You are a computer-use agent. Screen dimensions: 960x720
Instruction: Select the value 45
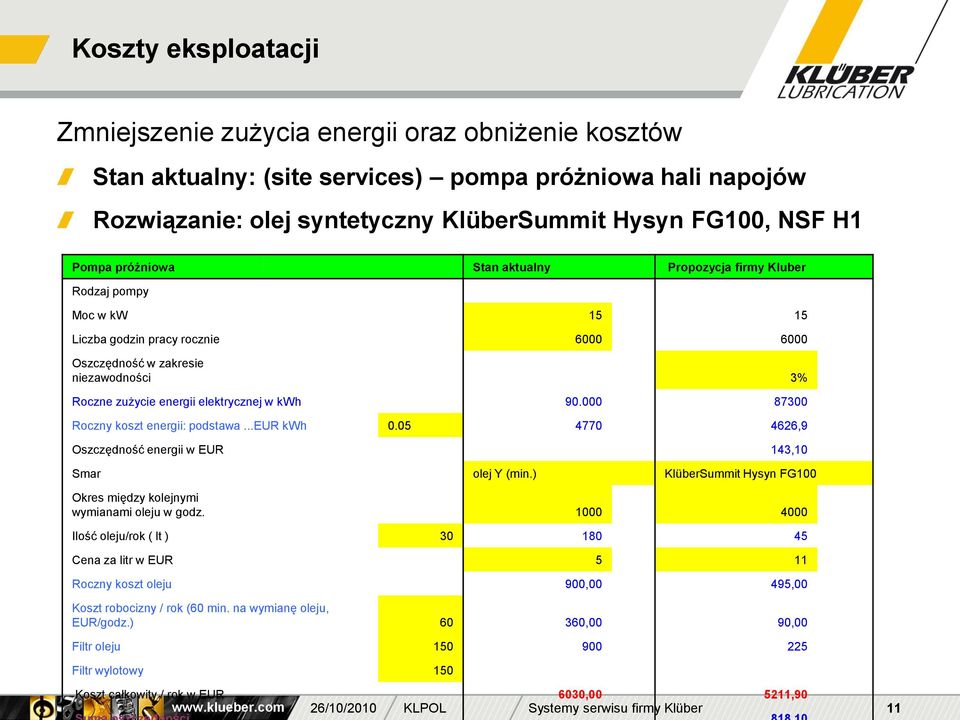[801, 536]
